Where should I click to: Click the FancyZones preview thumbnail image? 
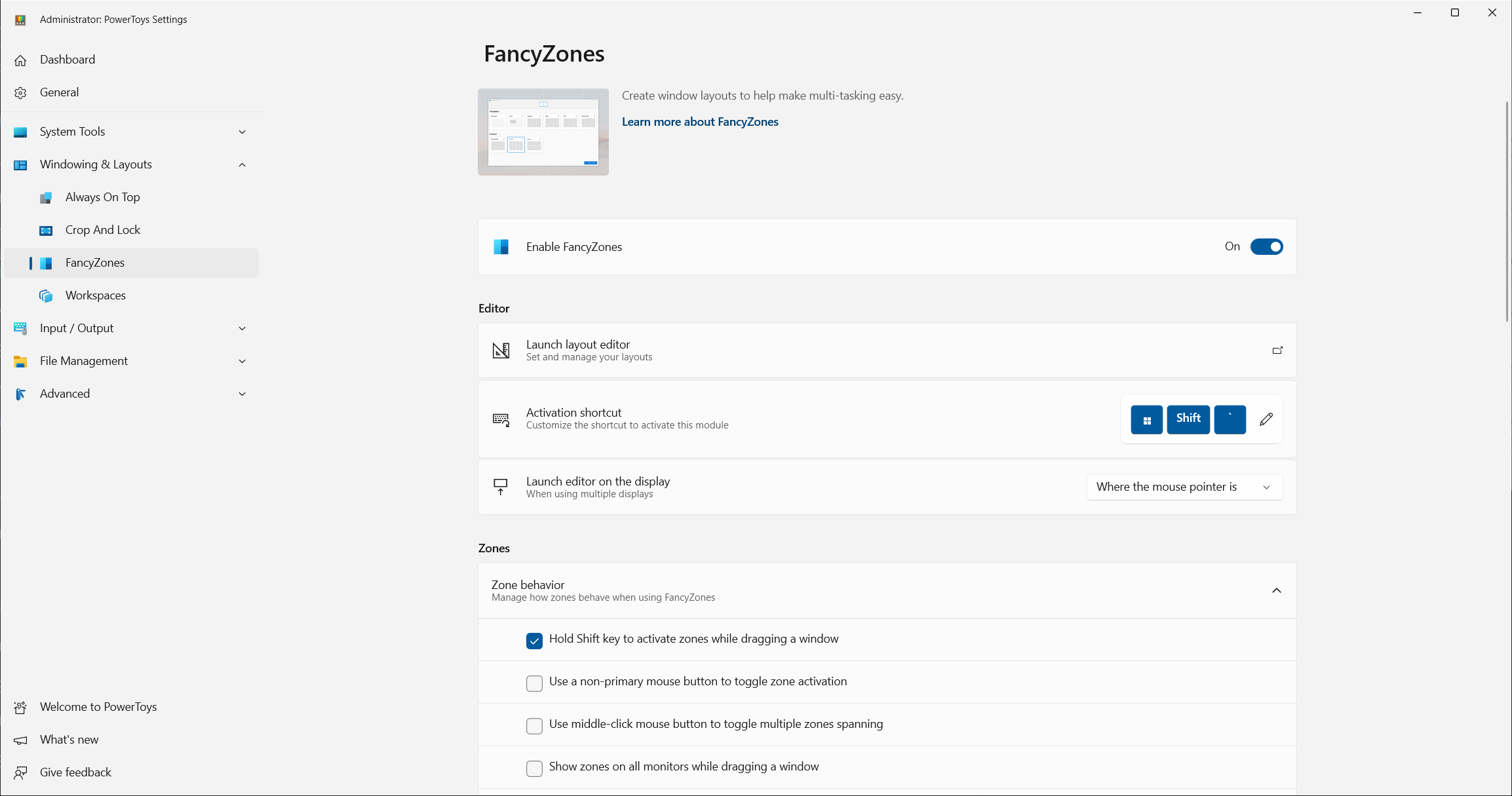coord(543,132)
